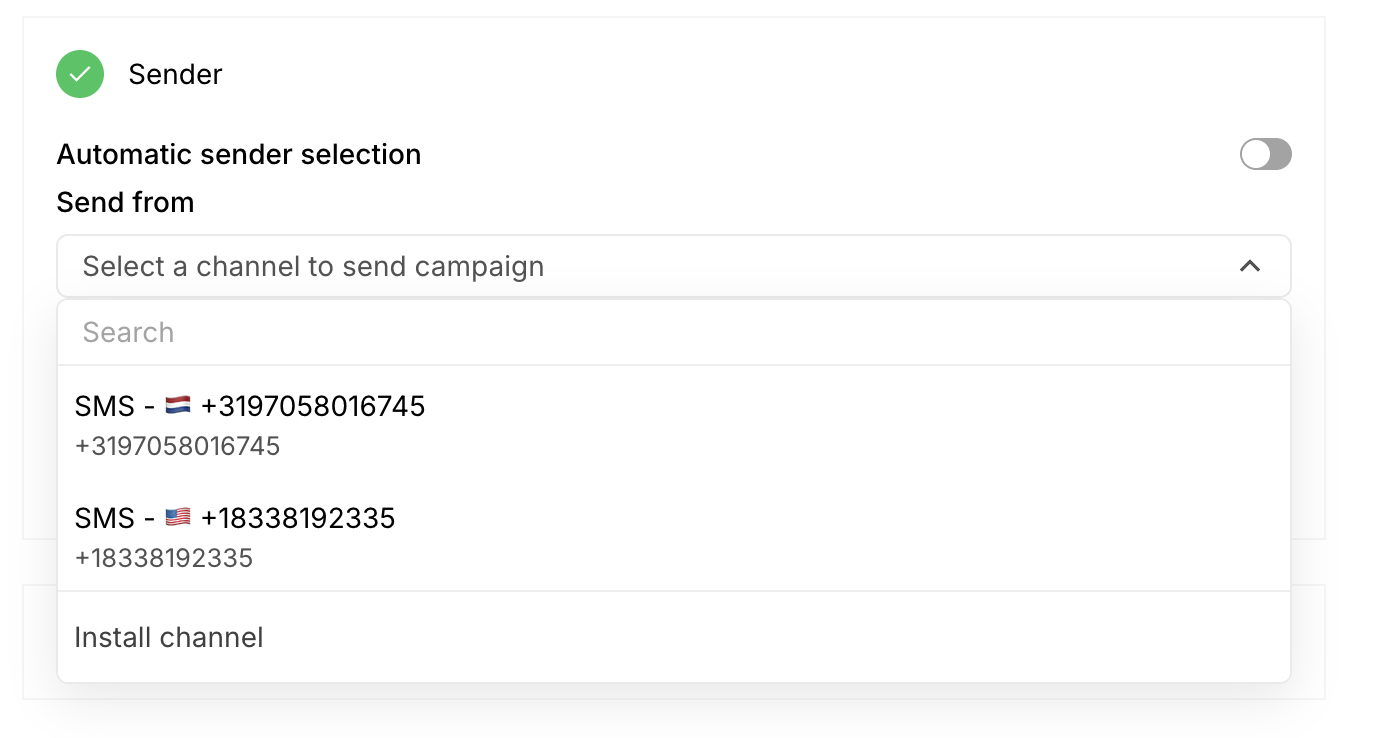Screen dimensions: 1384x738
Task: Click the Send from label
Action: pyautogui.click(x=125, y=202)
